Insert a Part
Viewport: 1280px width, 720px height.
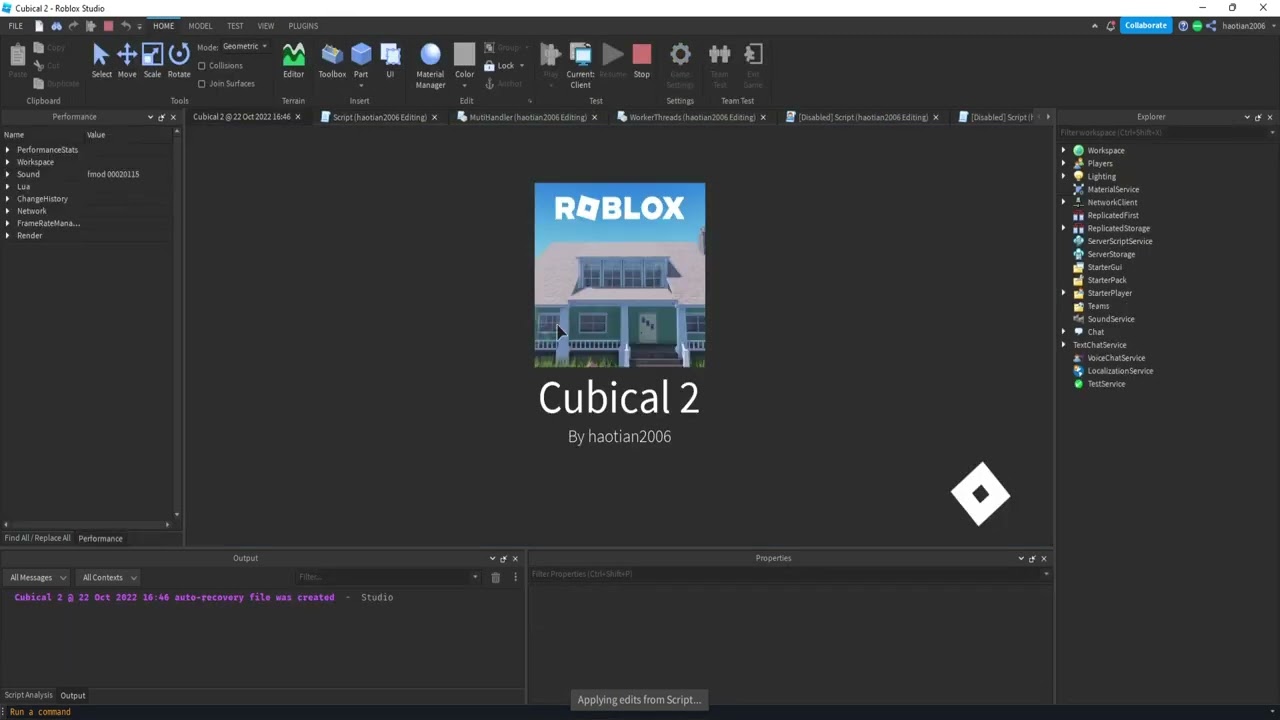pyautogui.click(x=361, y=61)
